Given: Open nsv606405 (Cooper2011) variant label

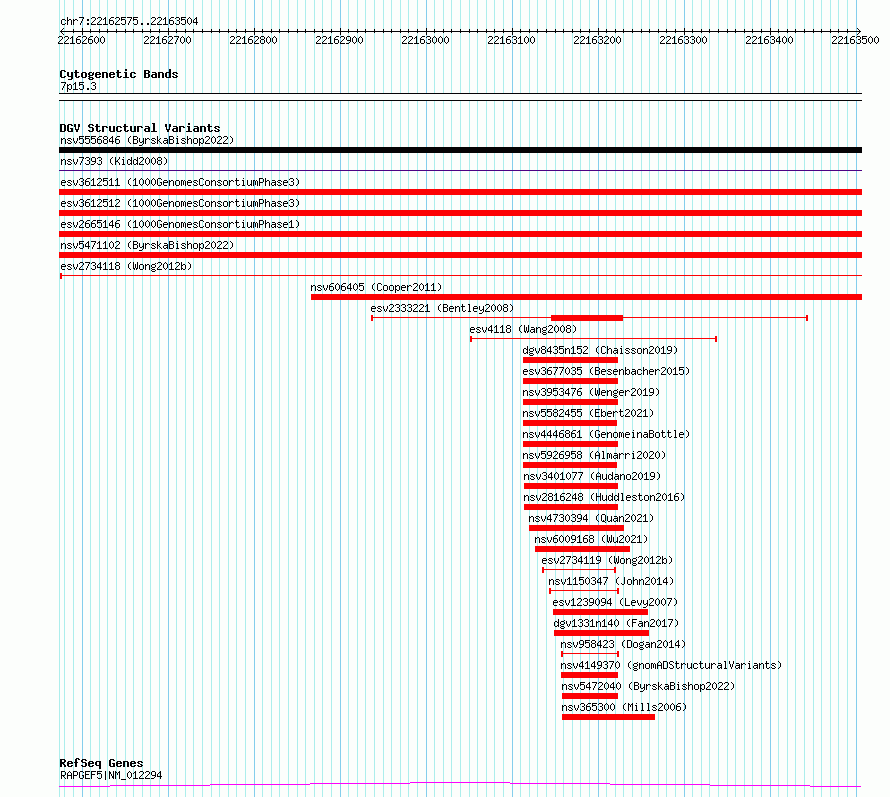Looking at the screenshot, I should coord(376,287).
